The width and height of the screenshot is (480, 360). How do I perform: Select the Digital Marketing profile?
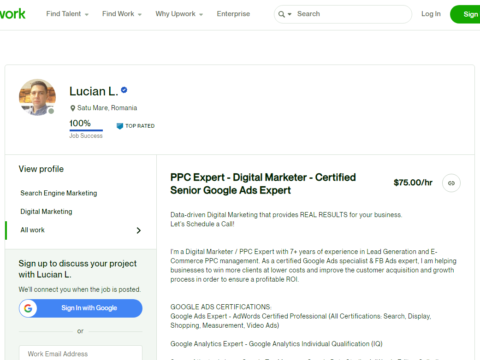click(x=46, y=212)
